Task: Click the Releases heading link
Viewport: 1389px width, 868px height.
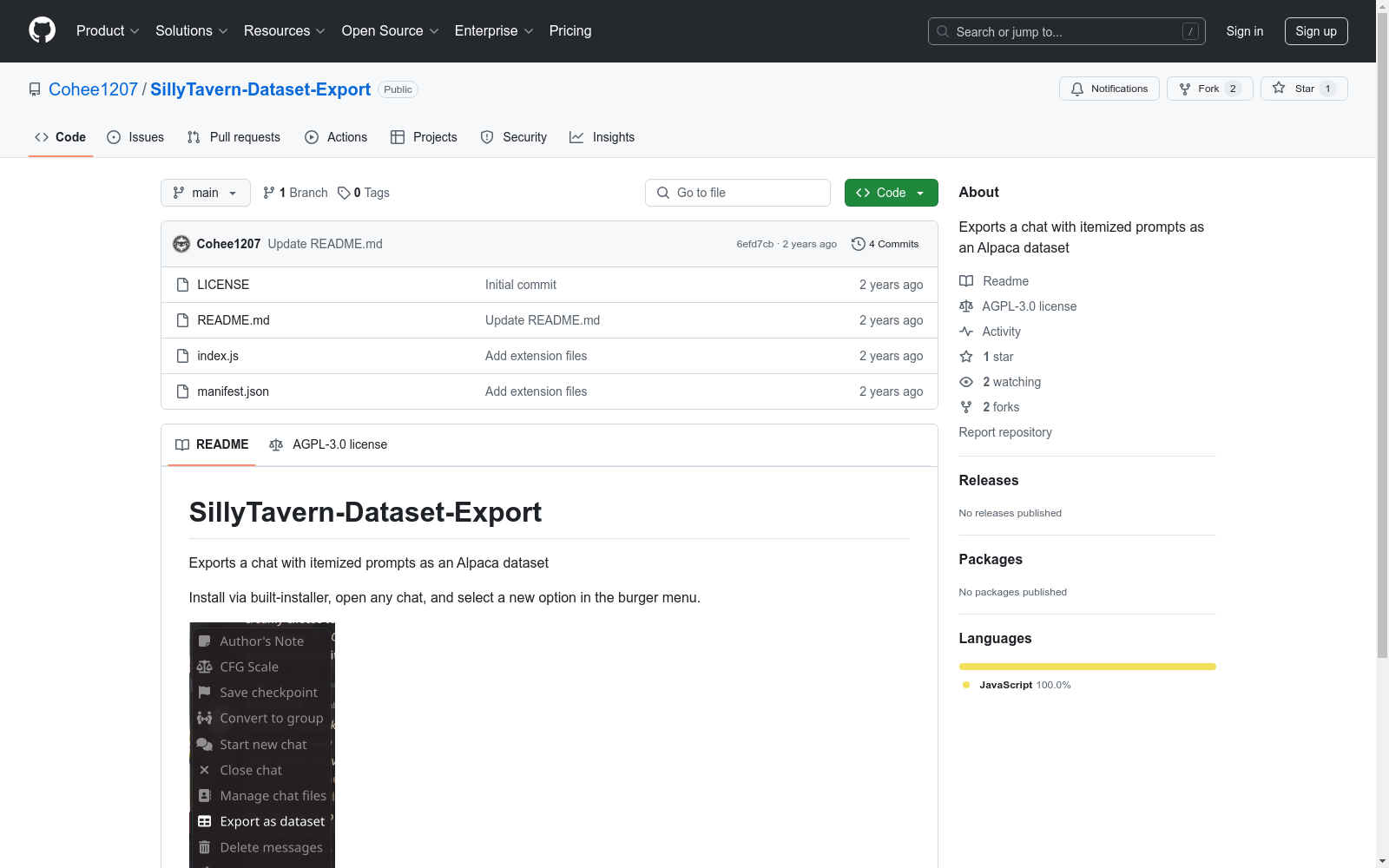Action: (989, 481)
